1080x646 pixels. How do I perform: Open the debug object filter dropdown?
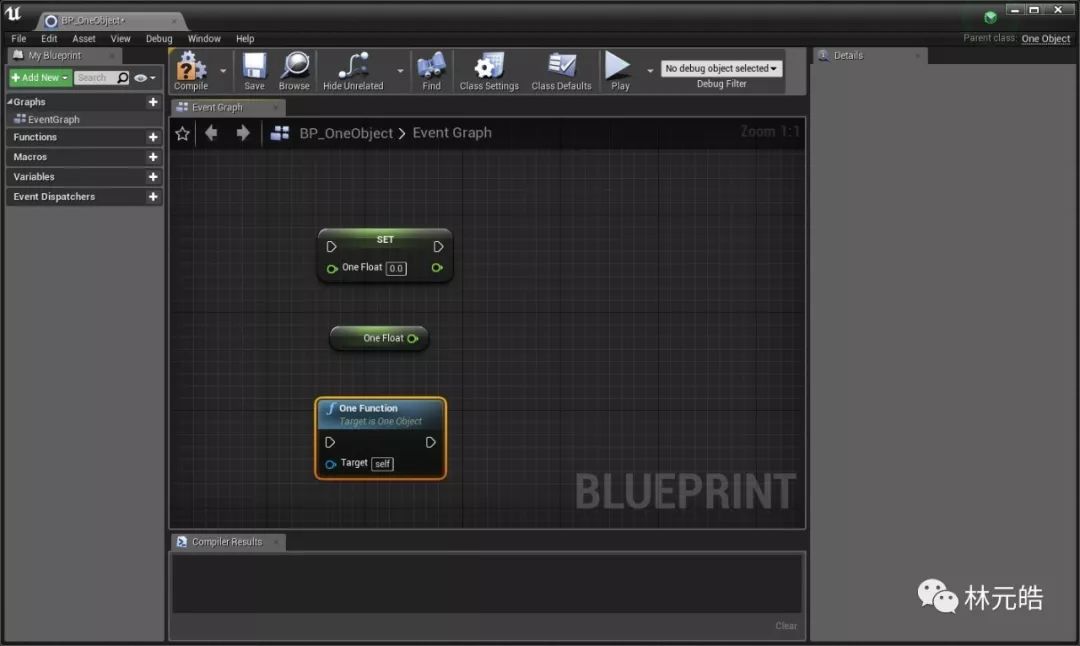(722, 69)
